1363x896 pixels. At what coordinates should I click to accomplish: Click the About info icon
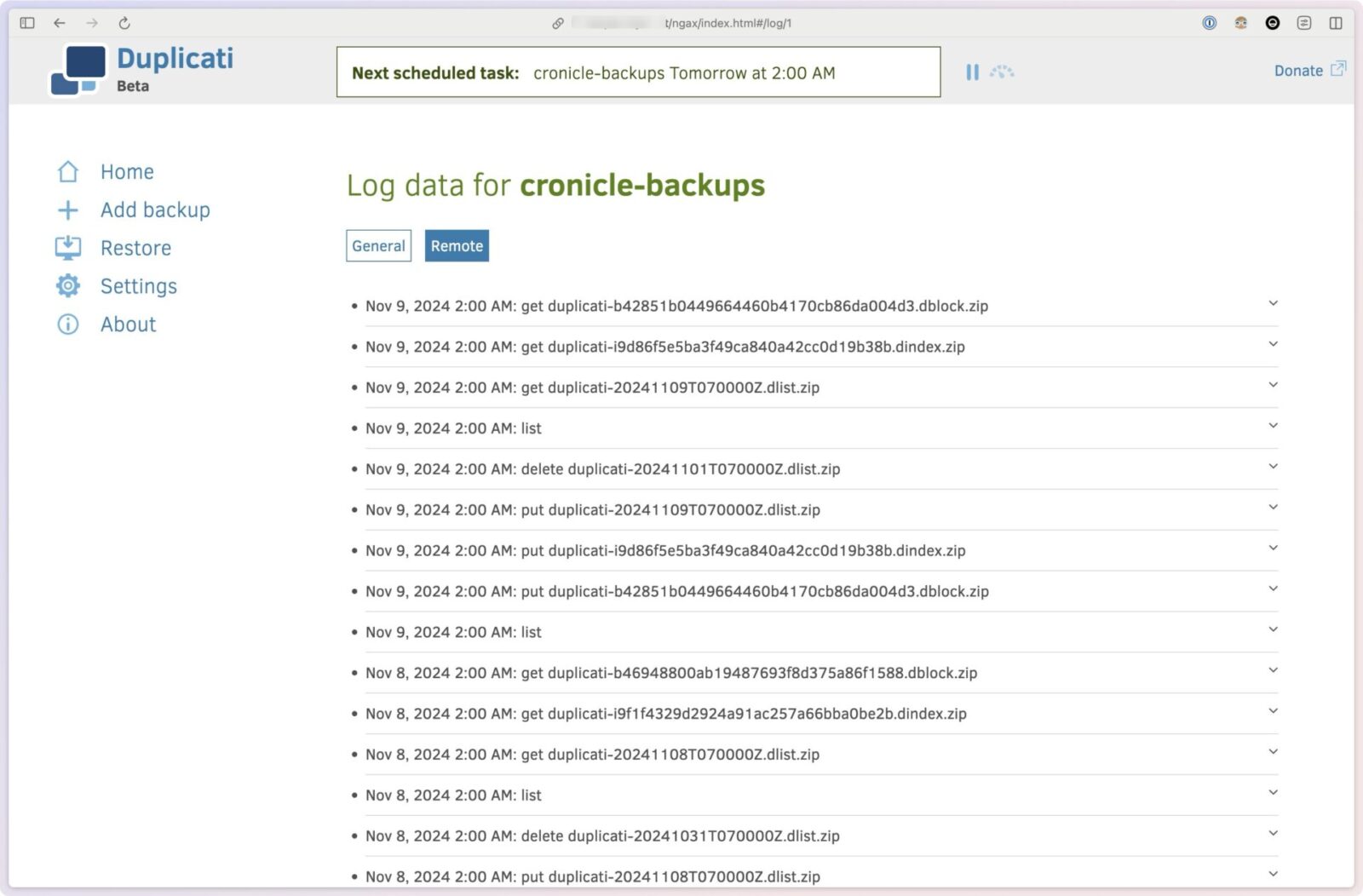pyautogui.click(x=68, y=325)
